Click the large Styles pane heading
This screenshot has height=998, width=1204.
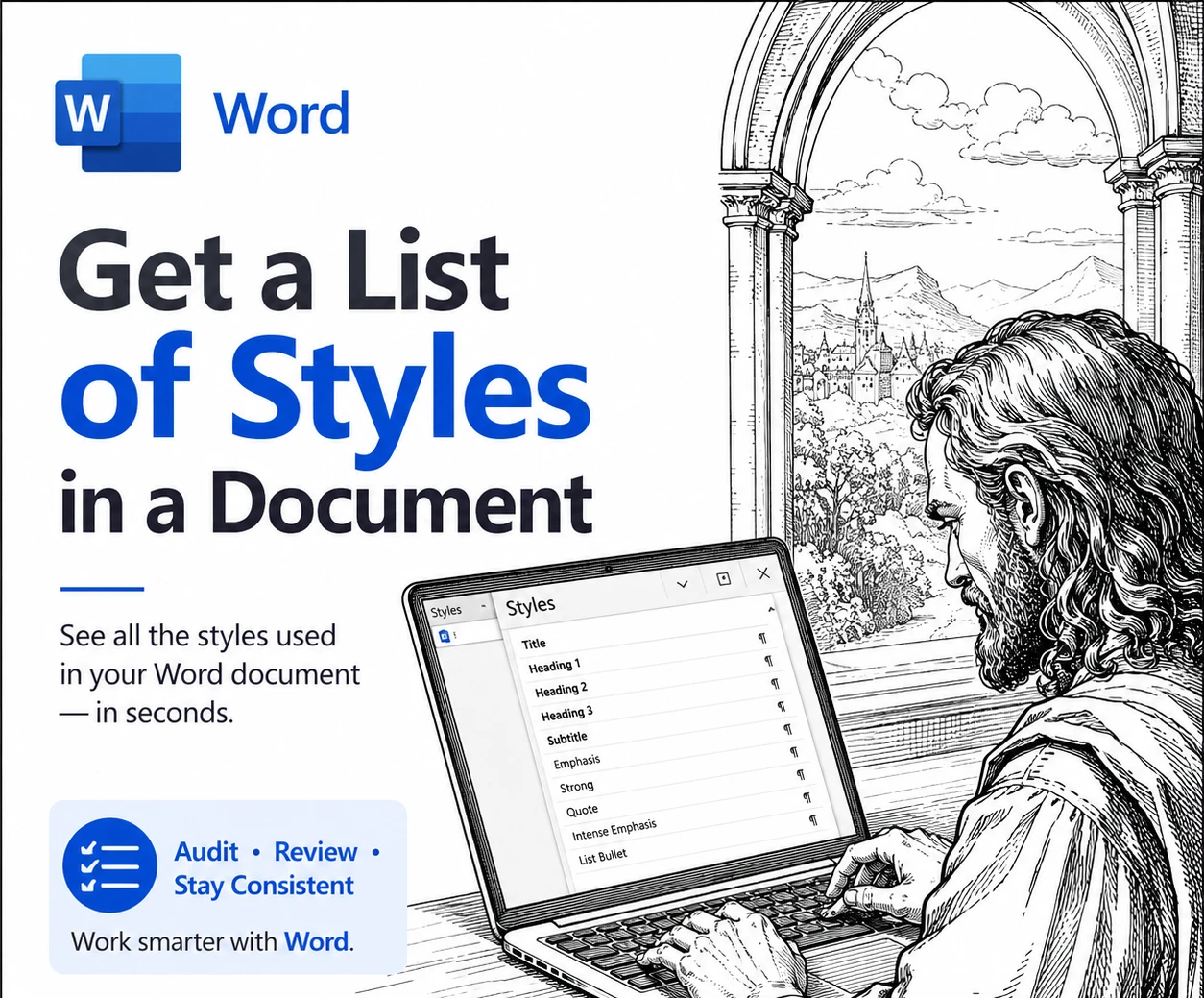point(530,605)
